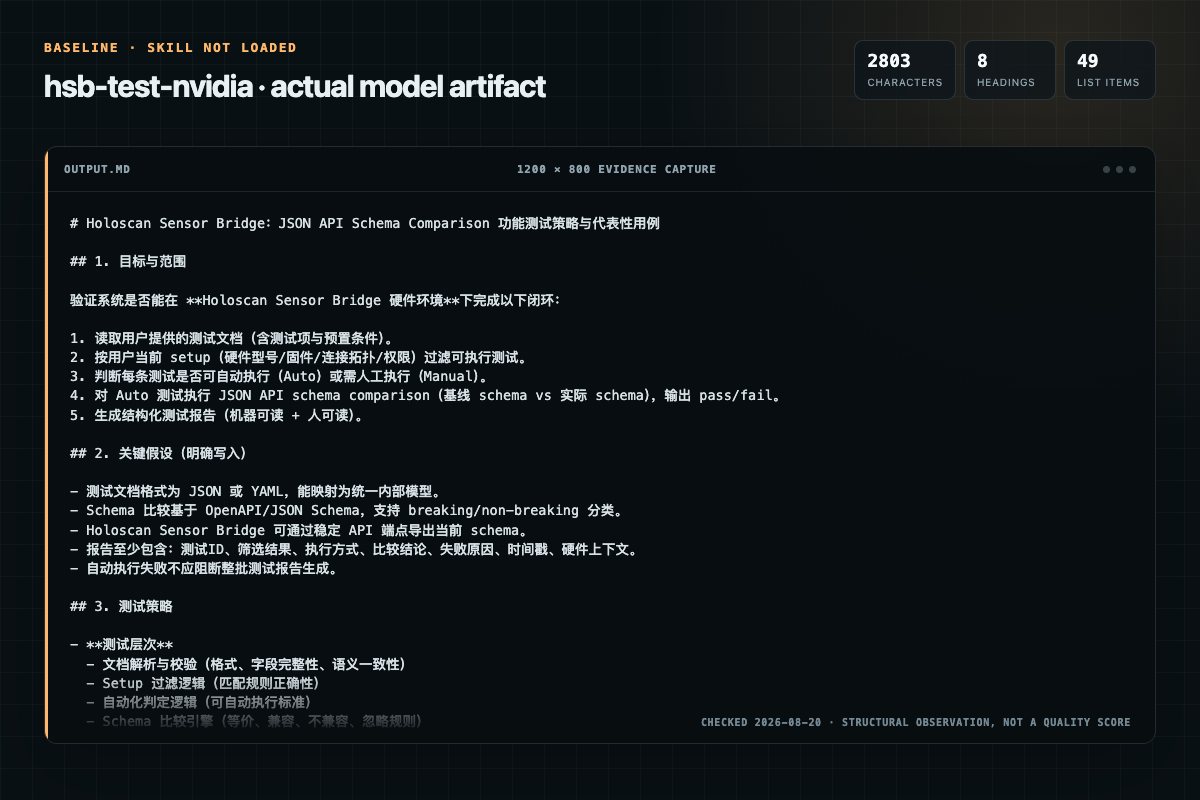The image size is (1200, 800).
Task: Click the 8 headings stat card
Action: tap(1009, 70)
